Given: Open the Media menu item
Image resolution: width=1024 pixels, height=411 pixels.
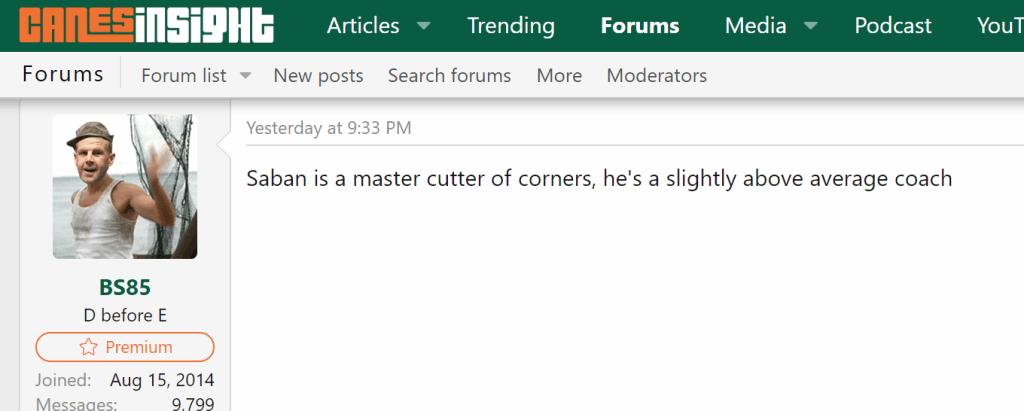Looking at the screenshot, I should [x=755, y=26].
